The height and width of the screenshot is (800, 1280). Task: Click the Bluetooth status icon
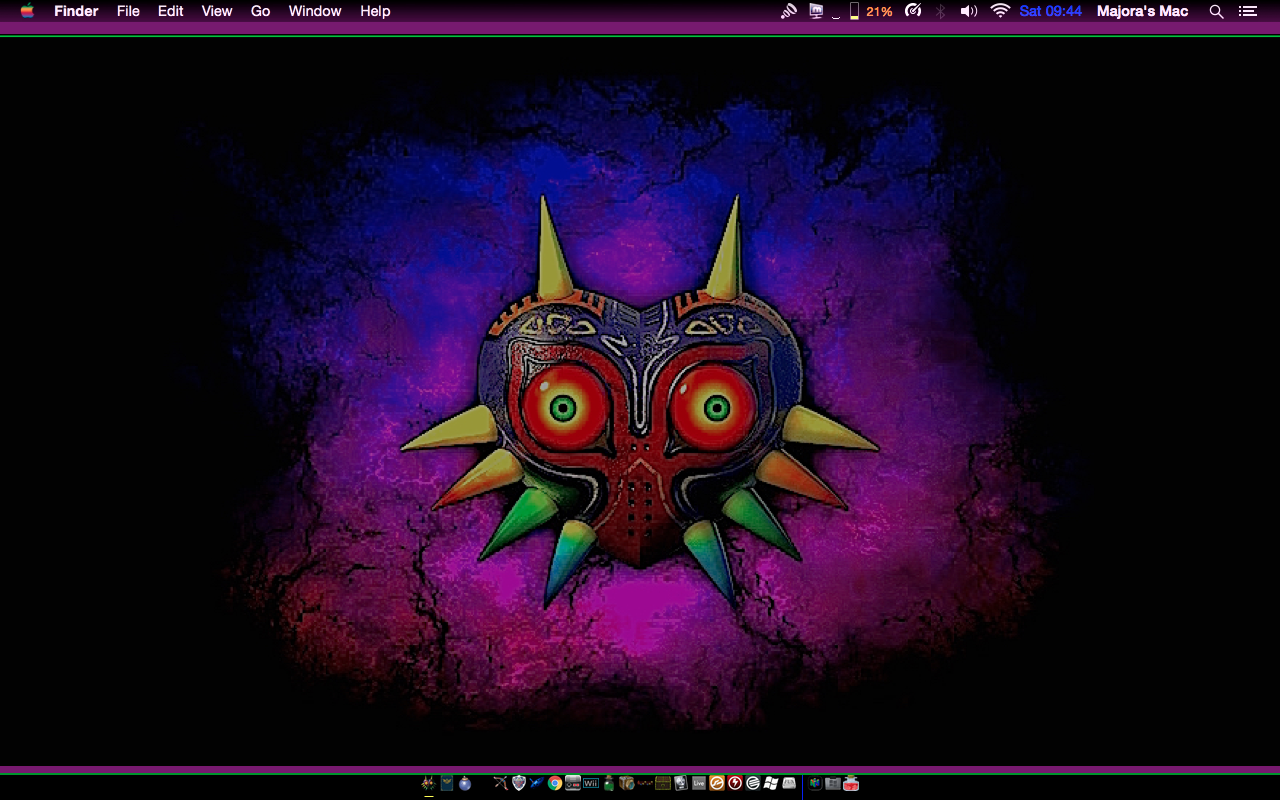(940, 11)
